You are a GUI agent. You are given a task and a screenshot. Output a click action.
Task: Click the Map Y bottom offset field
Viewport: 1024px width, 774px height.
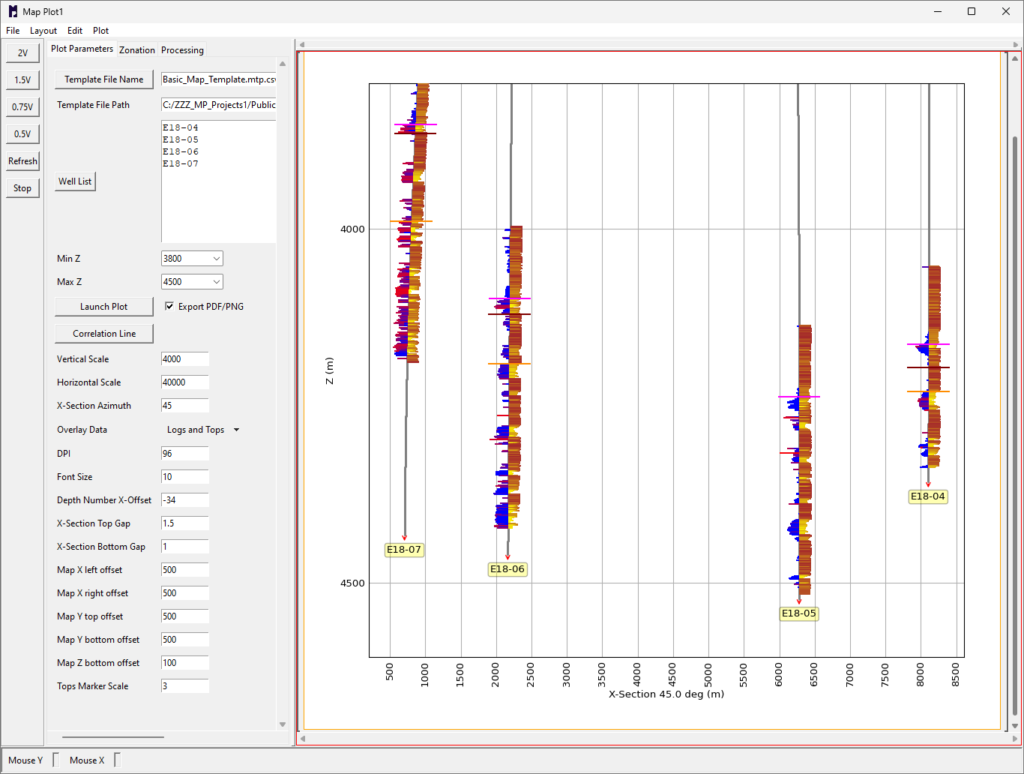pyautogui.click(x=185, y=639)
